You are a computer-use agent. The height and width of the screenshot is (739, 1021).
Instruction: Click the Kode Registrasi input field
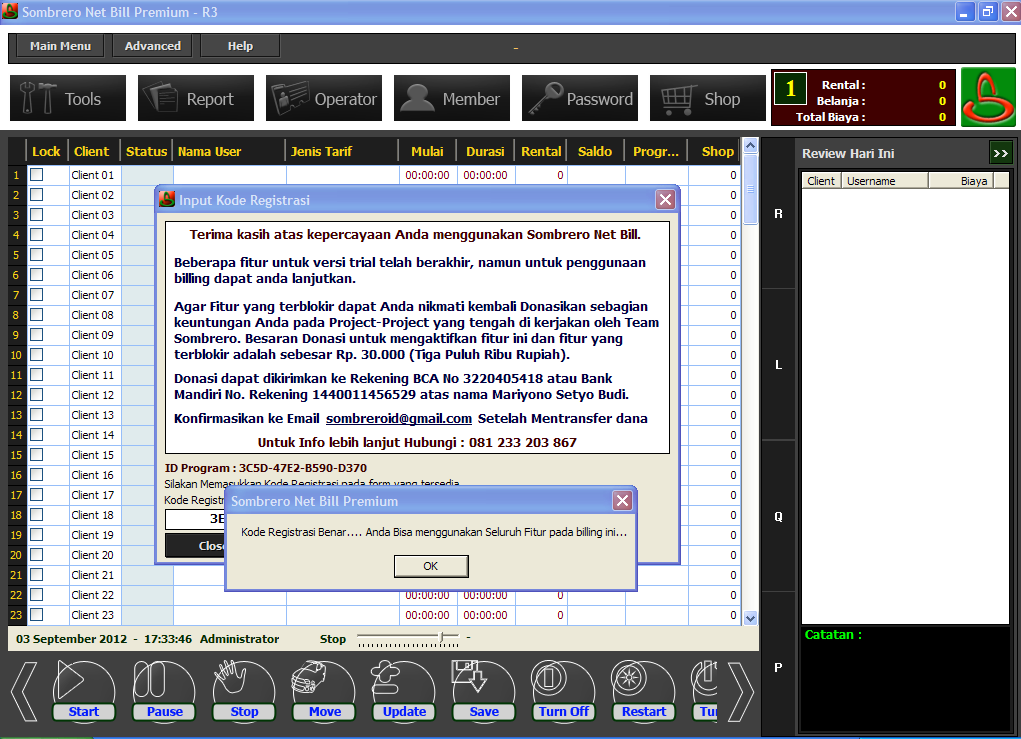tap(195, 519)
